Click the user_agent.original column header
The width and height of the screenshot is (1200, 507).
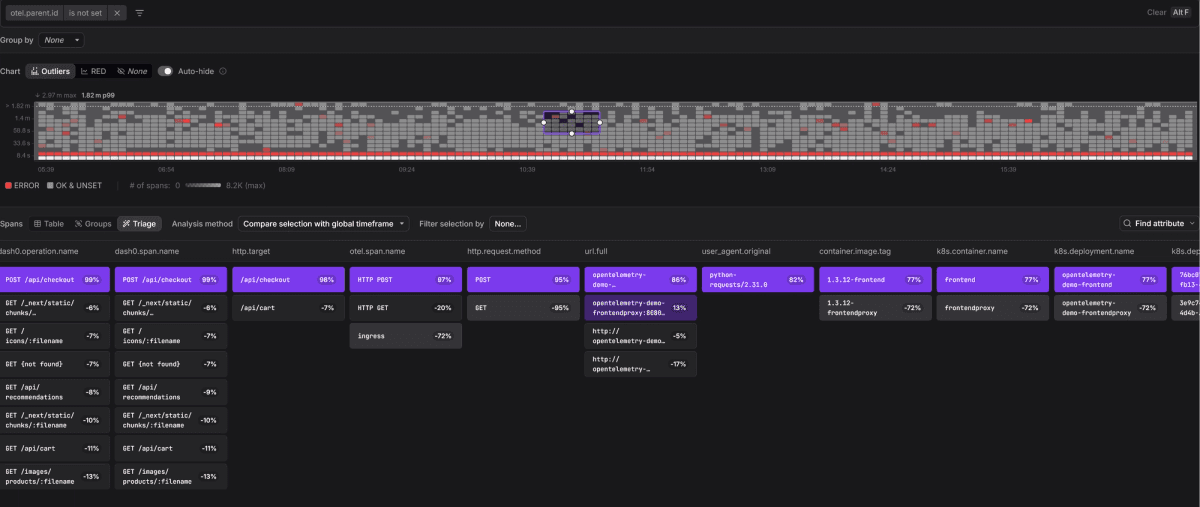(737, 251)
